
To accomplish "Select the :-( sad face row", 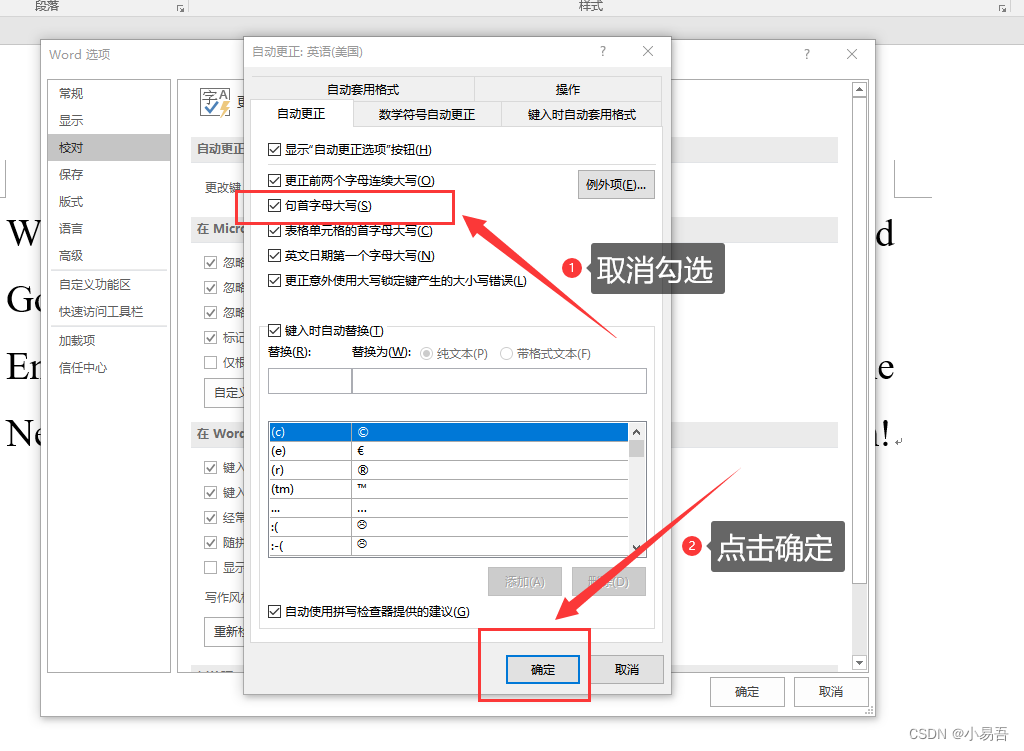I will [x=449, y=545].
